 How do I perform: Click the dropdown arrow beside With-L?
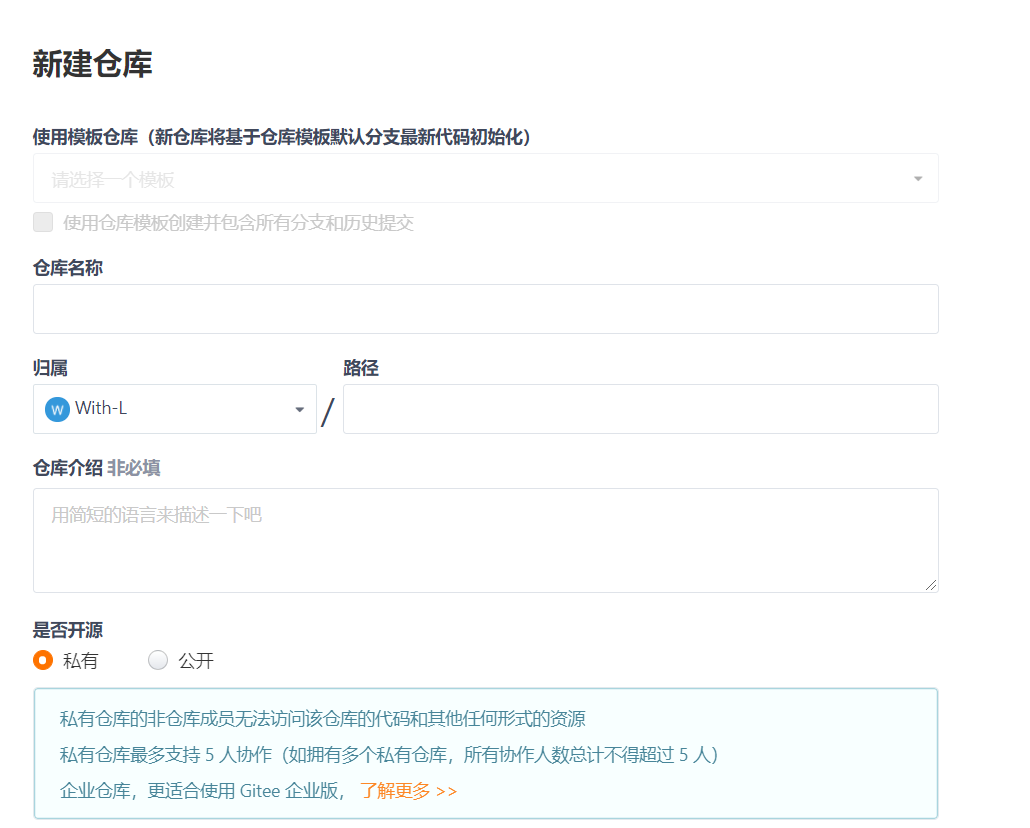298,408
